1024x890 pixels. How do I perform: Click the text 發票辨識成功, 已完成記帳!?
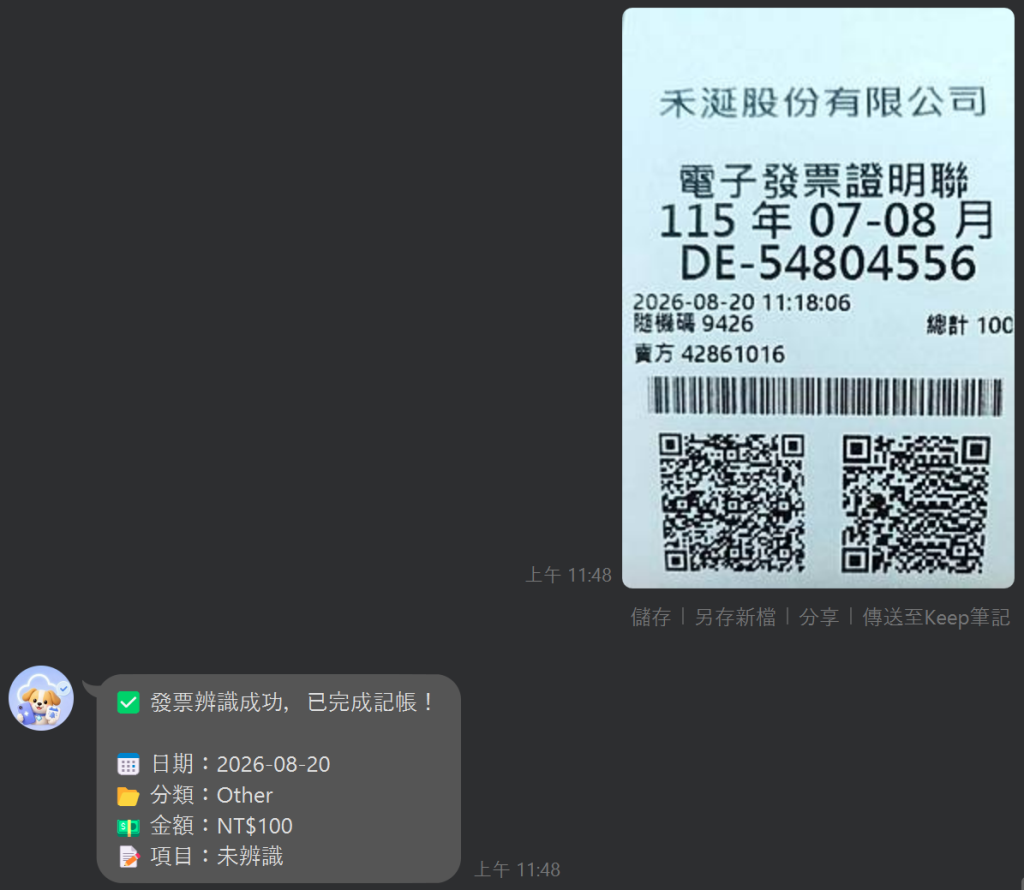point(292,703)
